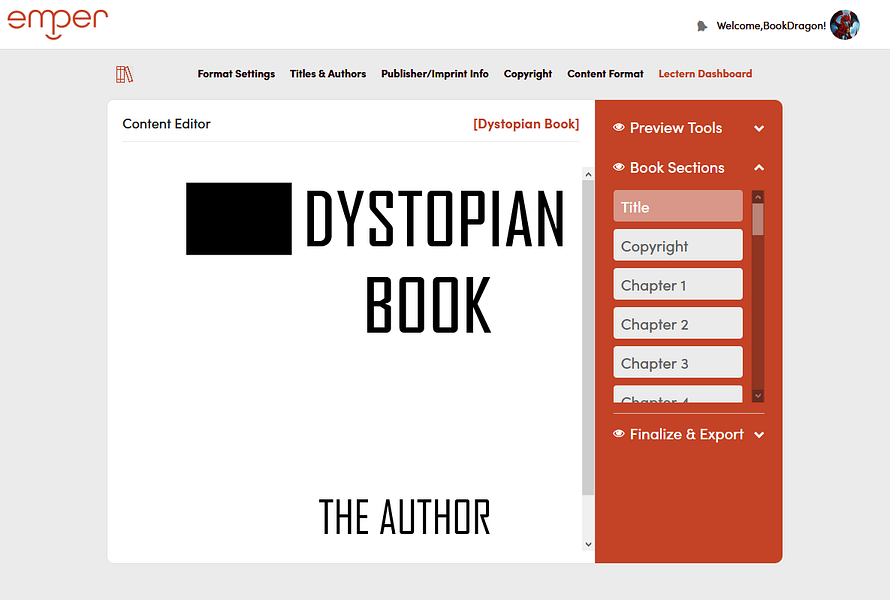Open the Format Settings tab
Viewport: 890px width, 600px height.
click(x=236, y=74)
